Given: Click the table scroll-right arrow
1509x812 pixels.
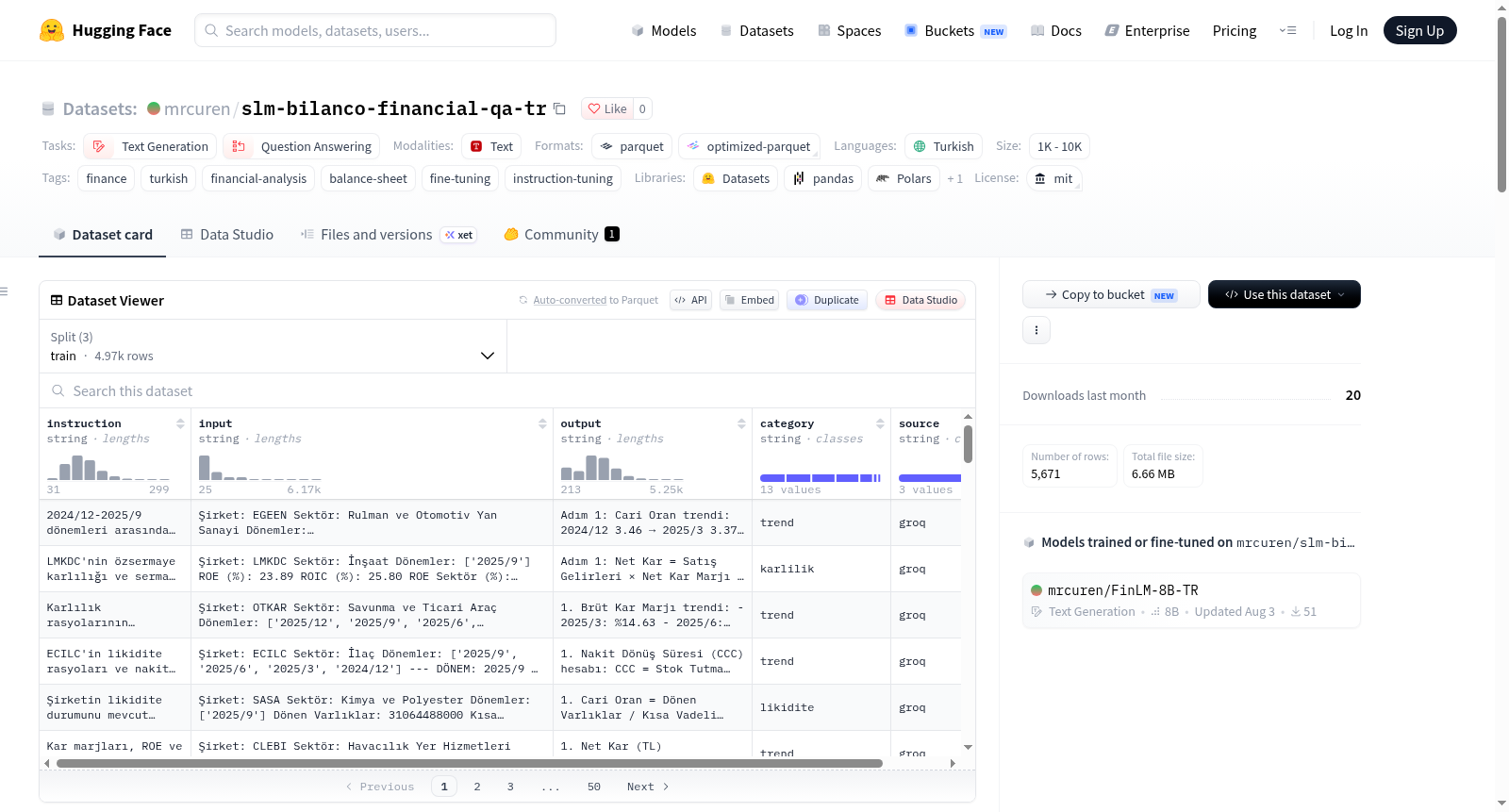Looking at the screenshot, I should [x=953, y=763].
